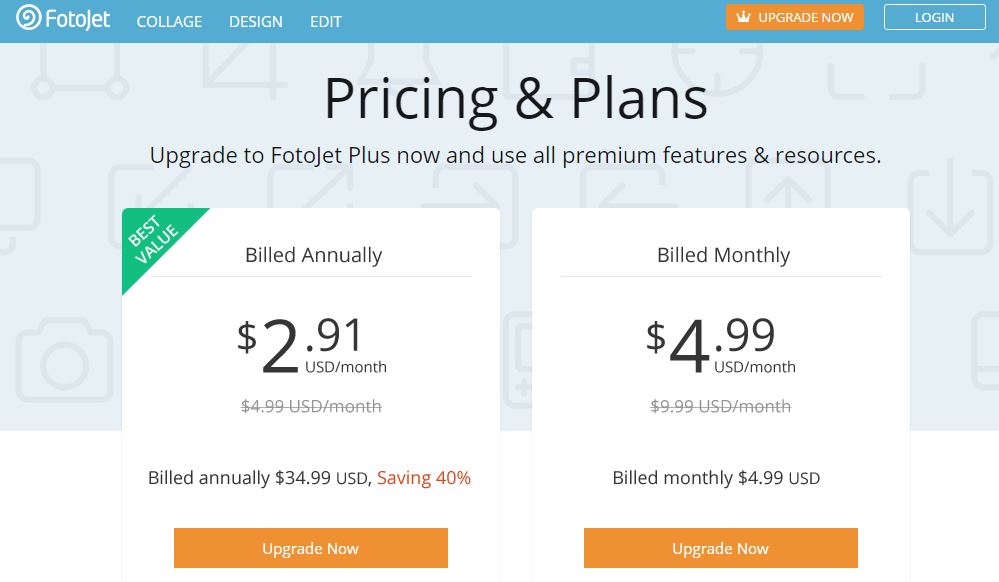
Task: Click the crown icon in upgrade button
Action: tap(744, 17)
